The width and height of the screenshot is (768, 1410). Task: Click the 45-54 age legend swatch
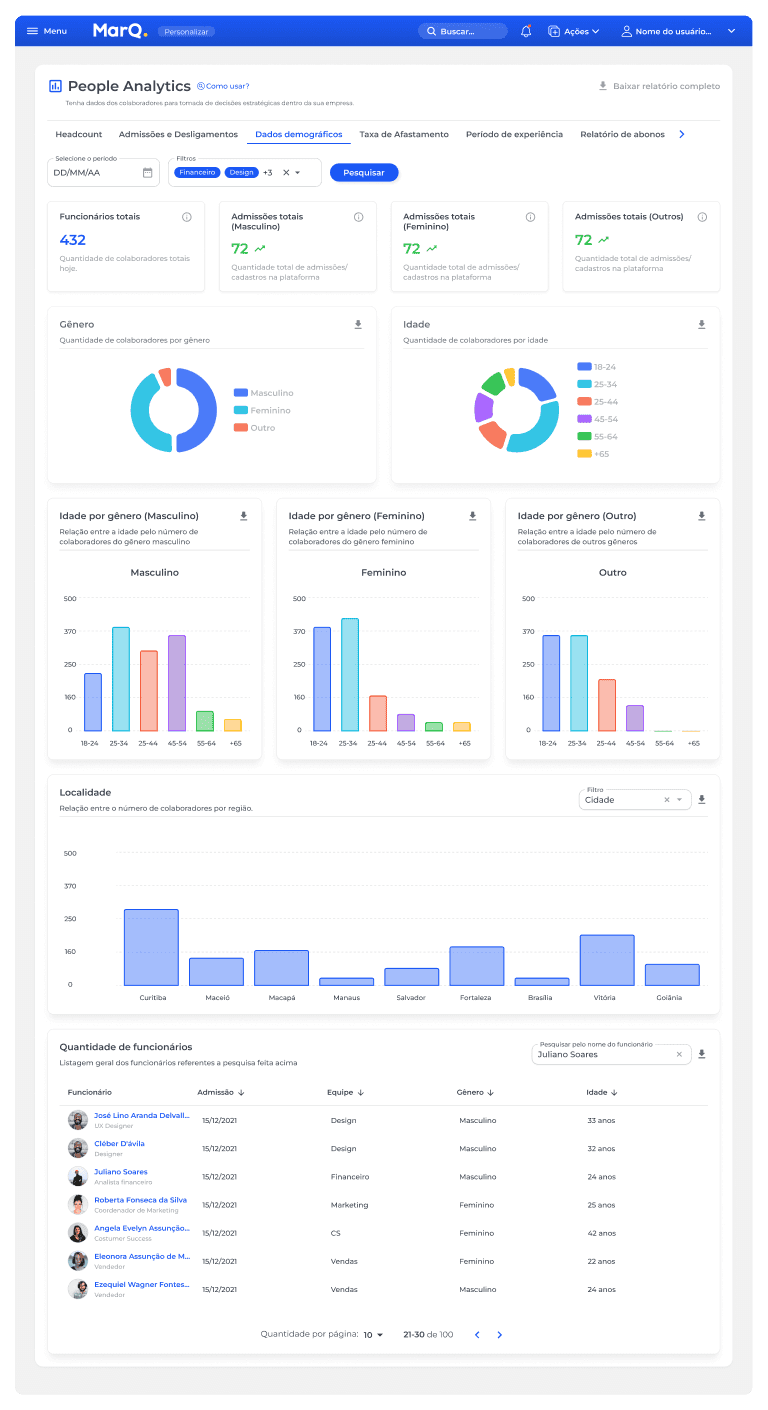click(584, 419)
